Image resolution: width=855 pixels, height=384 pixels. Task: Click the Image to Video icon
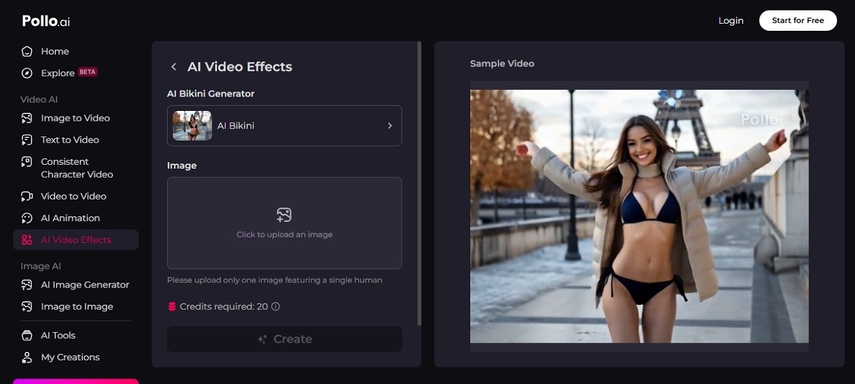click(27, 118)
